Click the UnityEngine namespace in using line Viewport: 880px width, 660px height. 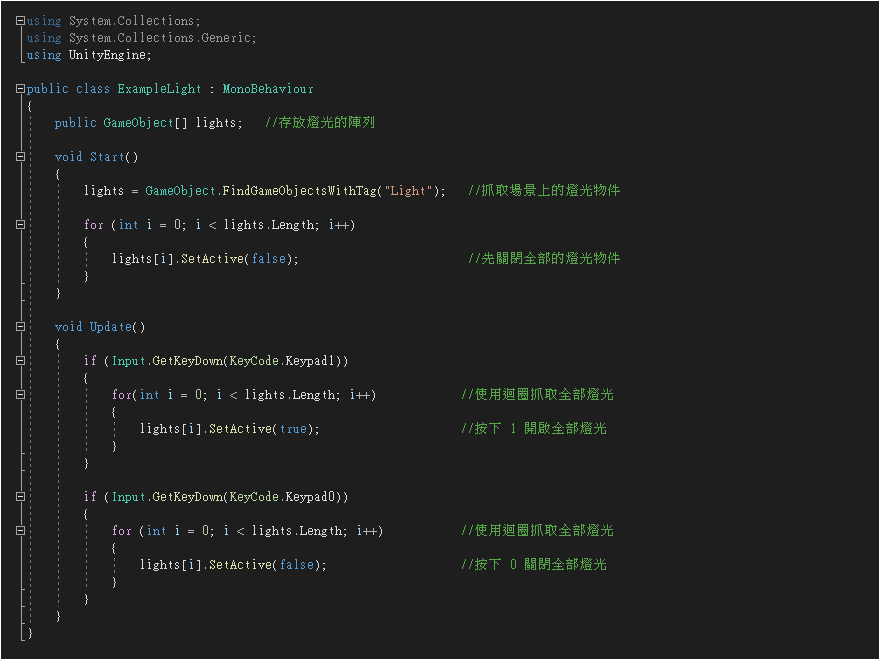109,55
